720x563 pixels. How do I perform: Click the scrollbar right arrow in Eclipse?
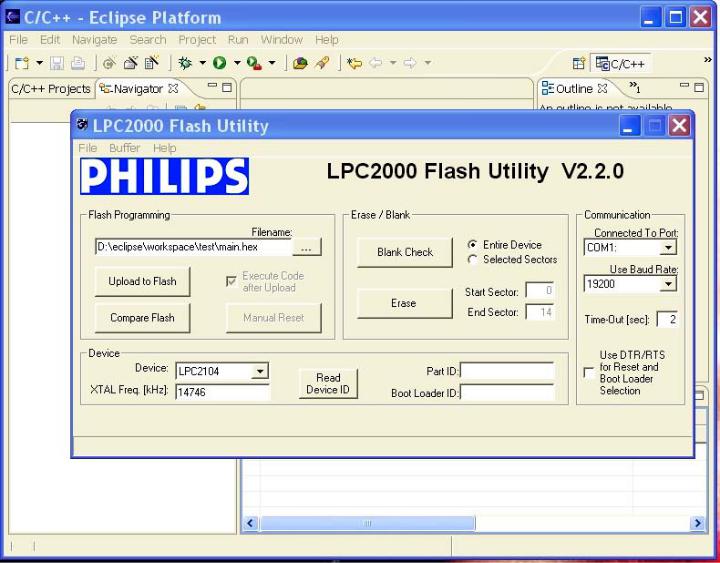698,523
